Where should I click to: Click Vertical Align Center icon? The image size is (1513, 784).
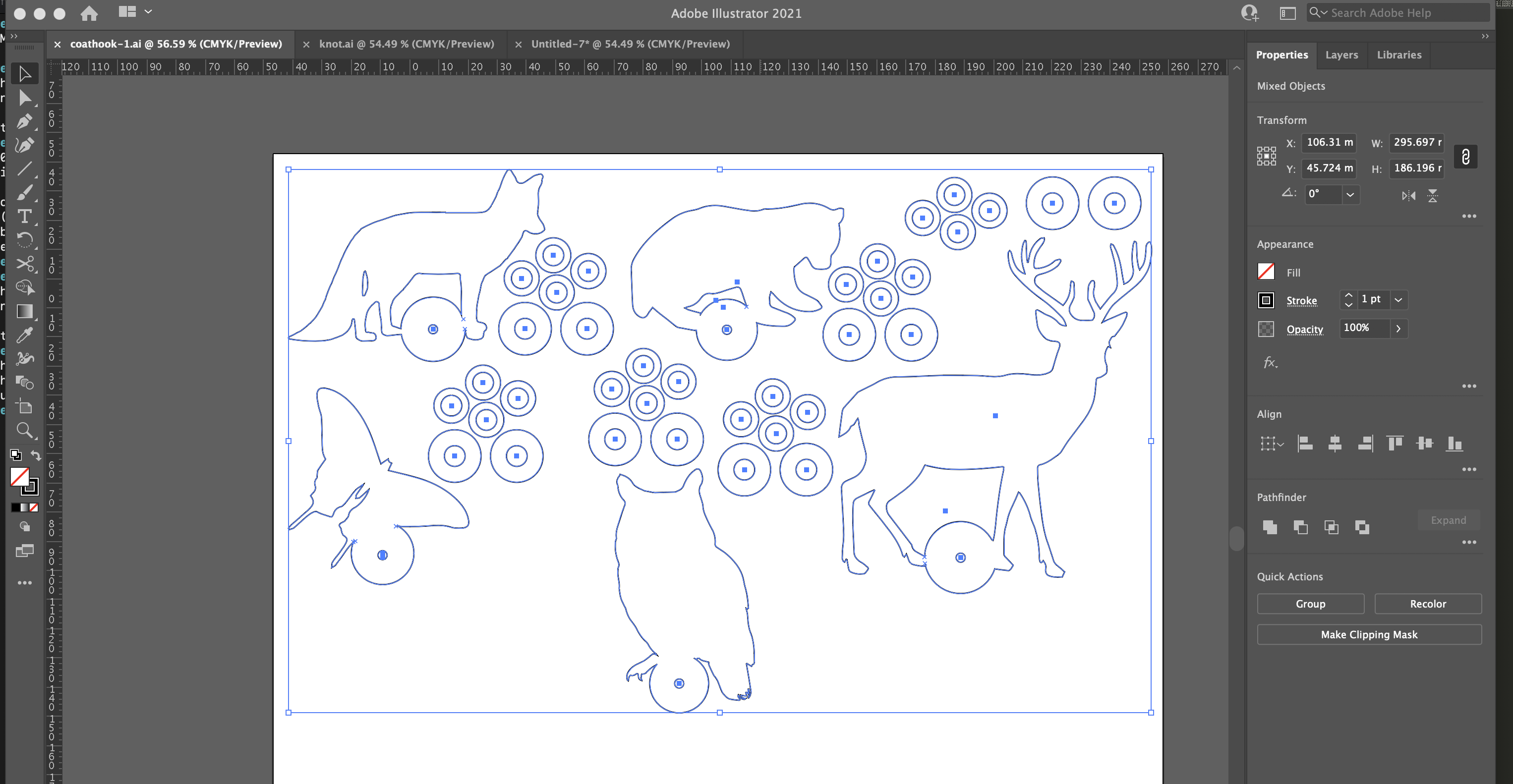pyautogui.click(x=1424, y=444)
